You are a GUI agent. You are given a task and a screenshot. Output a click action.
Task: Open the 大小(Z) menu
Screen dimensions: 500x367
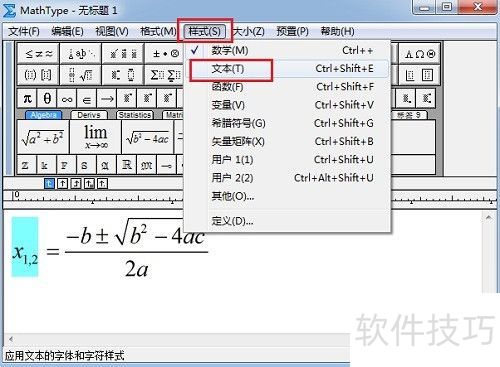249,32
